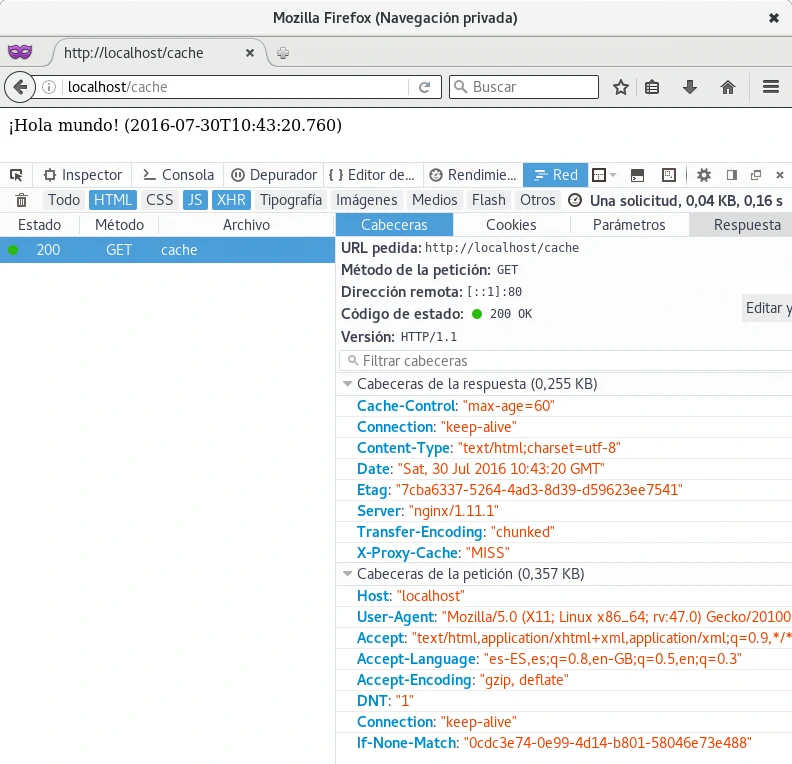Go to the home page icon

[728, 87]
